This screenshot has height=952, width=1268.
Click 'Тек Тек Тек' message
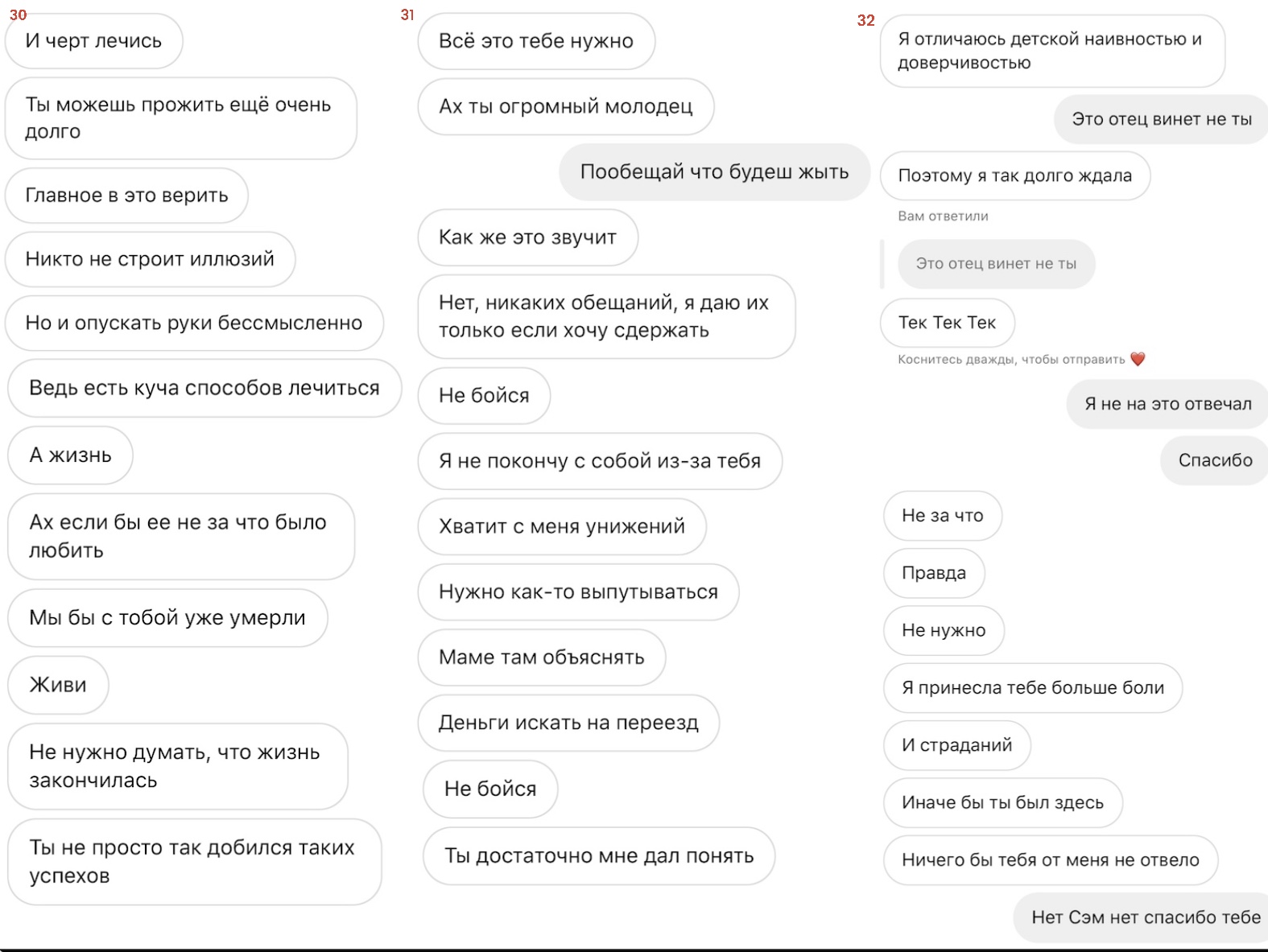[947, 323]
